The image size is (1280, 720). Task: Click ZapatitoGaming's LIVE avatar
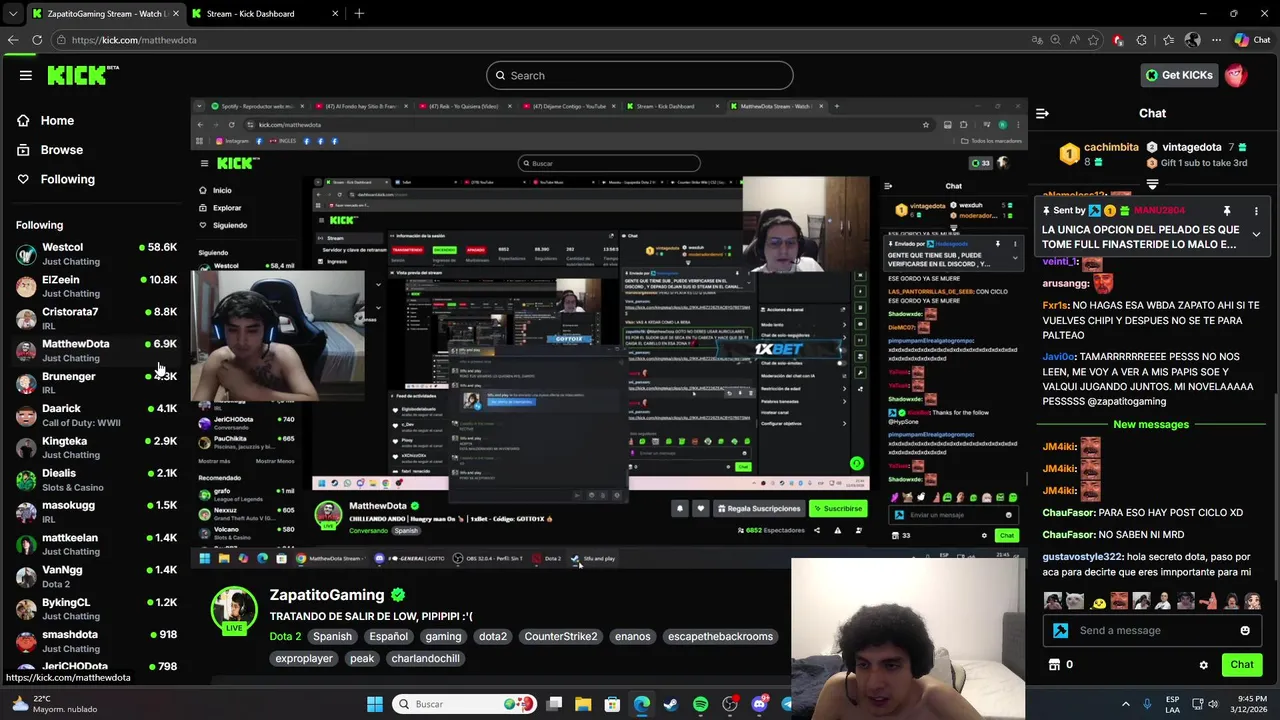tap(234, 610)
